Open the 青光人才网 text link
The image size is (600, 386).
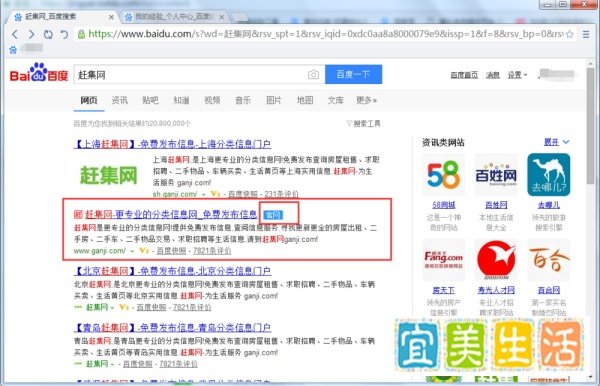pyautogui.click(x=496, y=290)
